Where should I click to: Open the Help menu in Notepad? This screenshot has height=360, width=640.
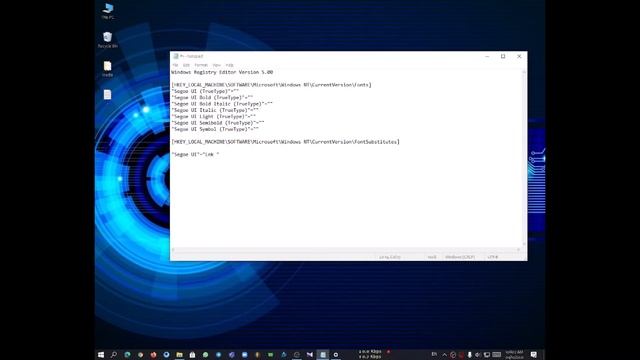229,65
